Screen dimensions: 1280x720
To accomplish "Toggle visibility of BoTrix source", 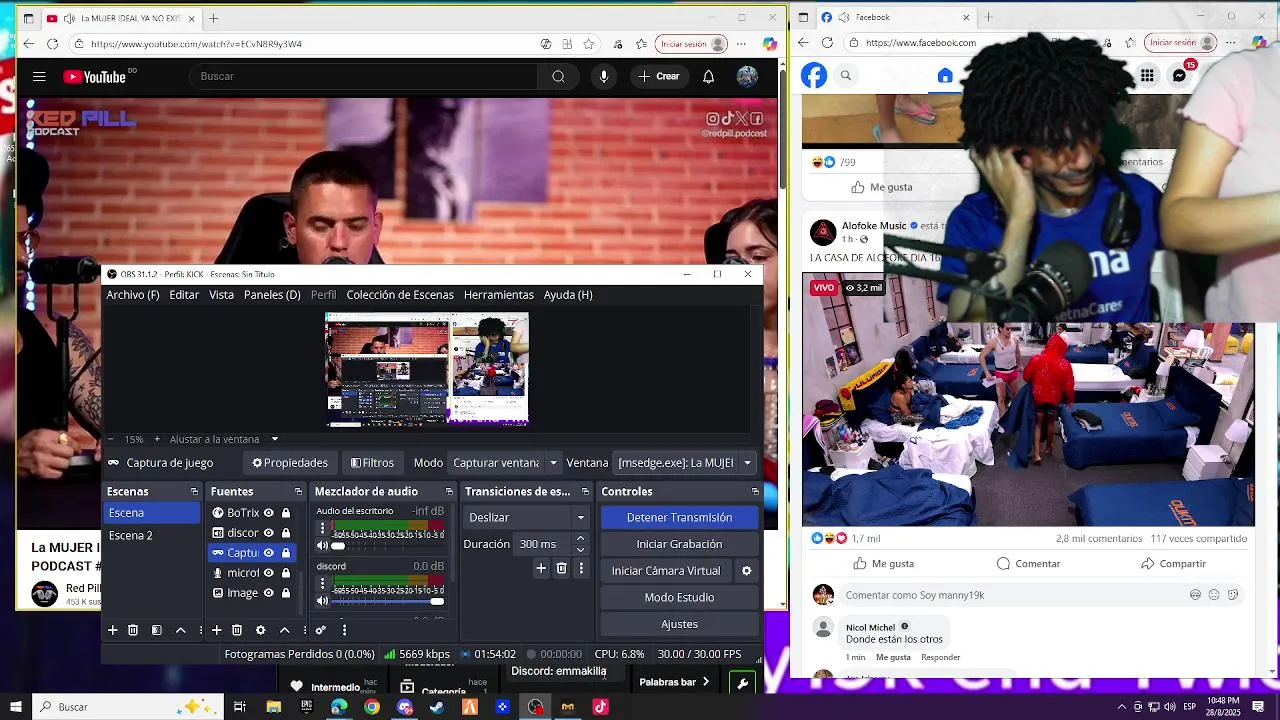I will [x=268, y=513].
